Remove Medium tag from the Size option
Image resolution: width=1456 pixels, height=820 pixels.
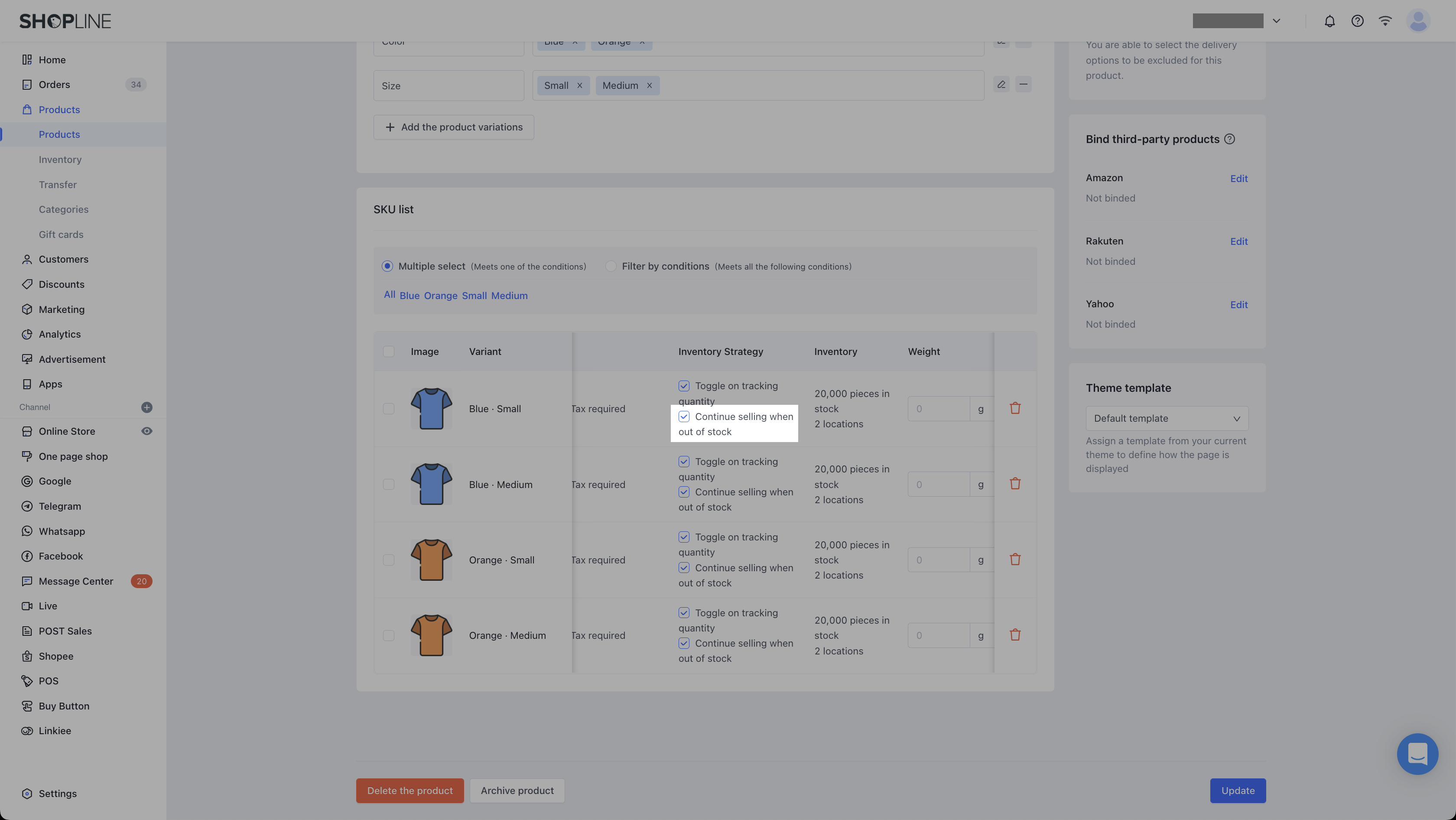650,85
